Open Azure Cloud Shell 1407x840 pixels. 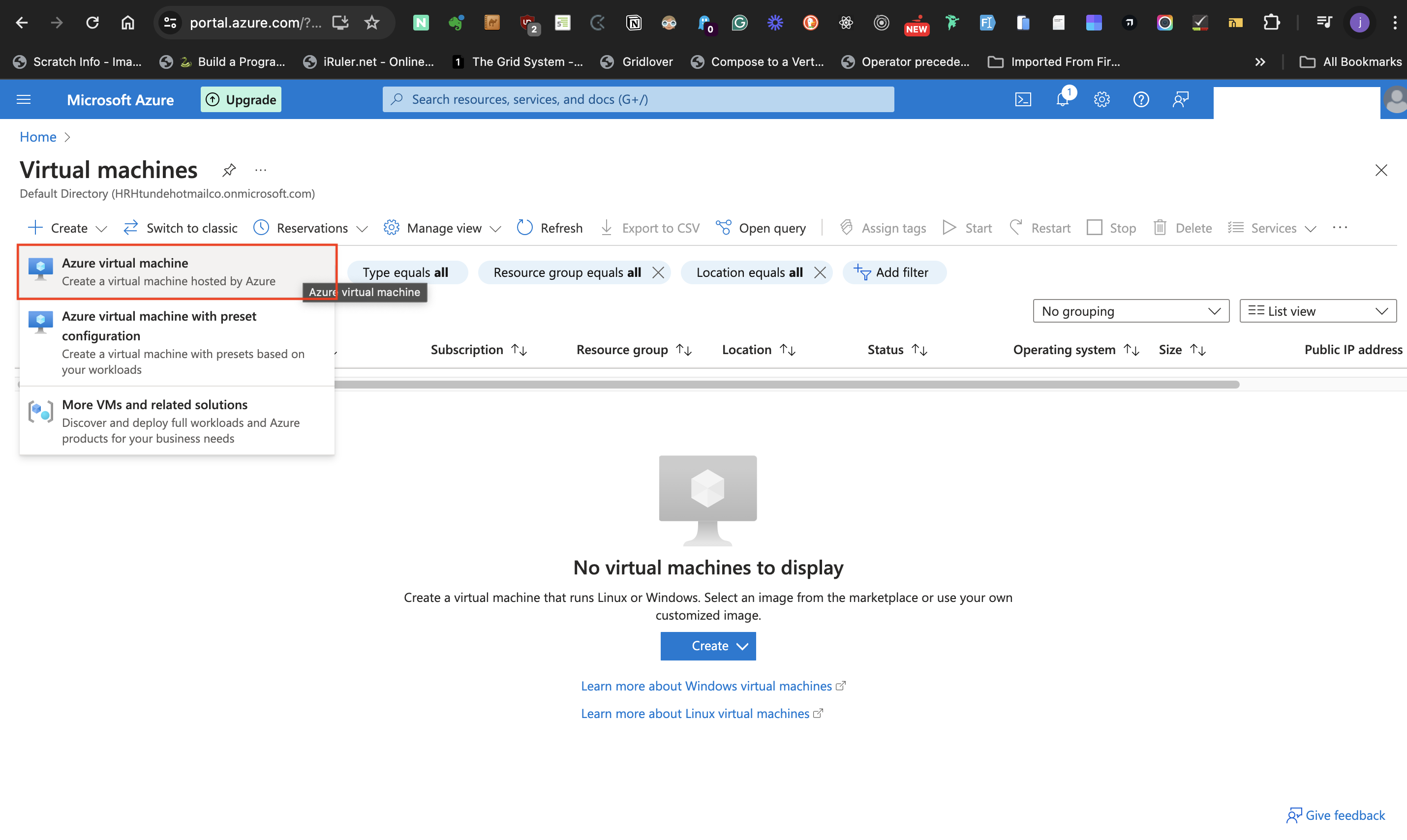pyautogui.click(x=1023, y=99)
